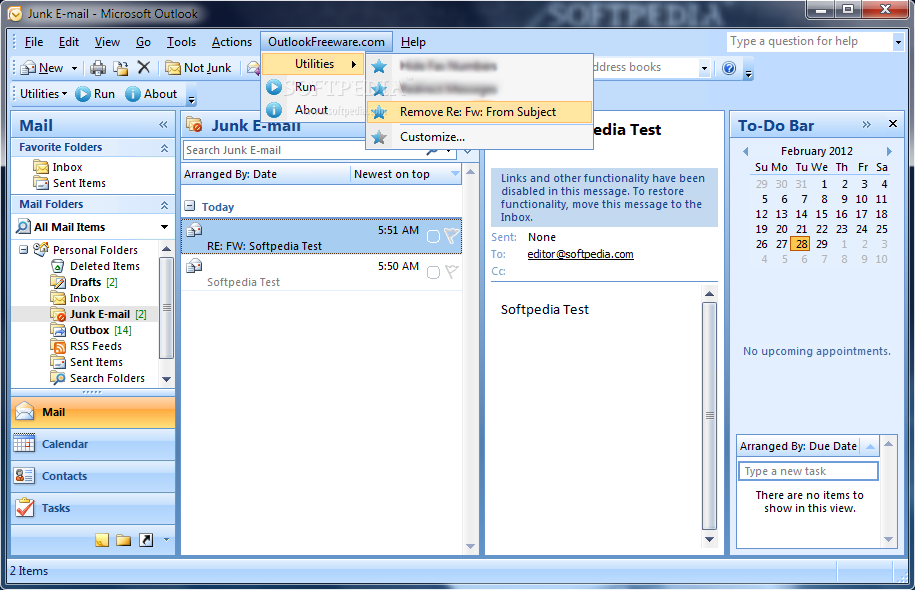
Task: Open Configure buttons dropdown in navigation bar
Action: coord(166,540)
